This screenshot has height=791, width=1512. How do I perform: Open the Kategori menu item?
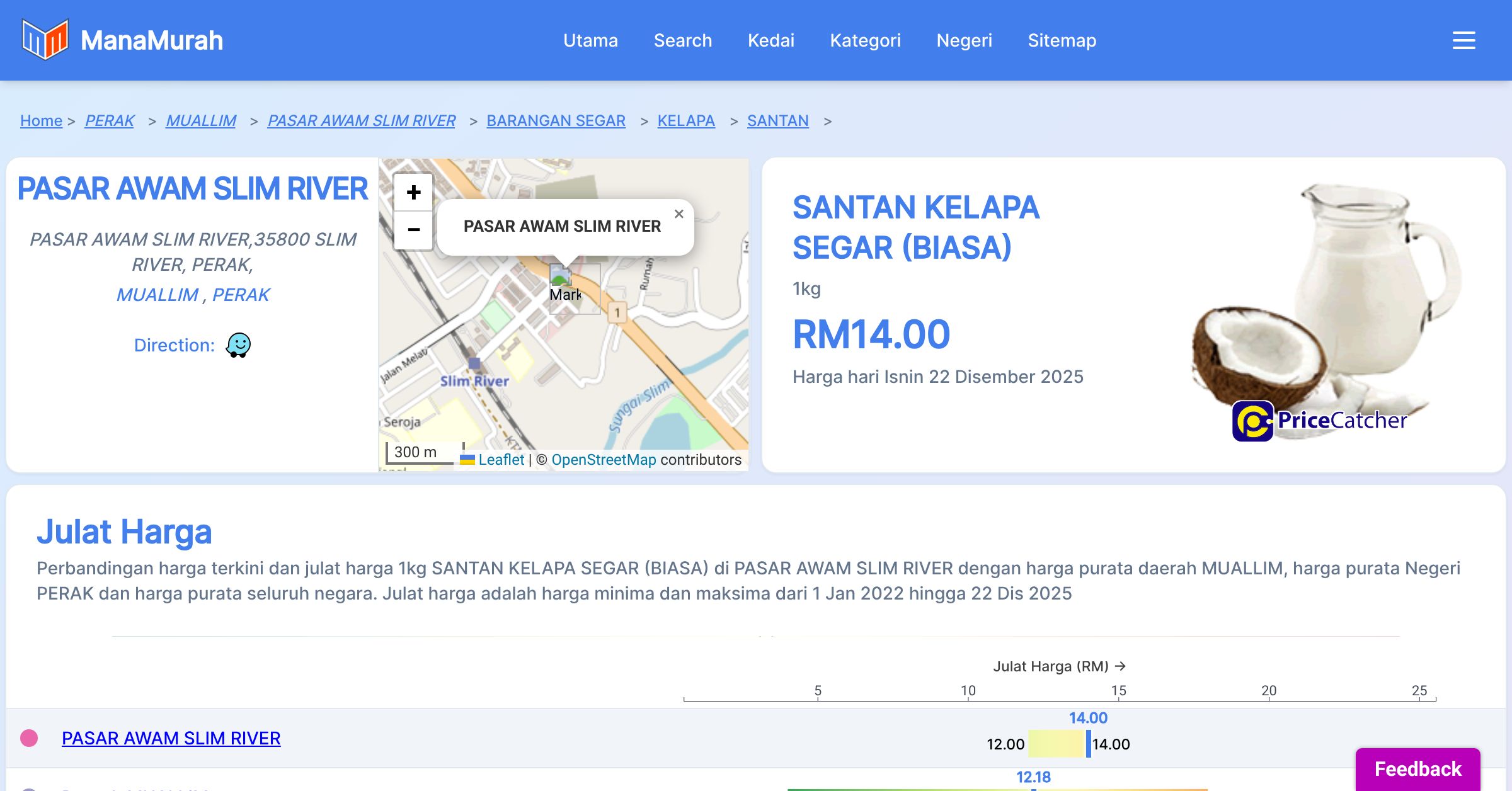[x=865, y=40]
